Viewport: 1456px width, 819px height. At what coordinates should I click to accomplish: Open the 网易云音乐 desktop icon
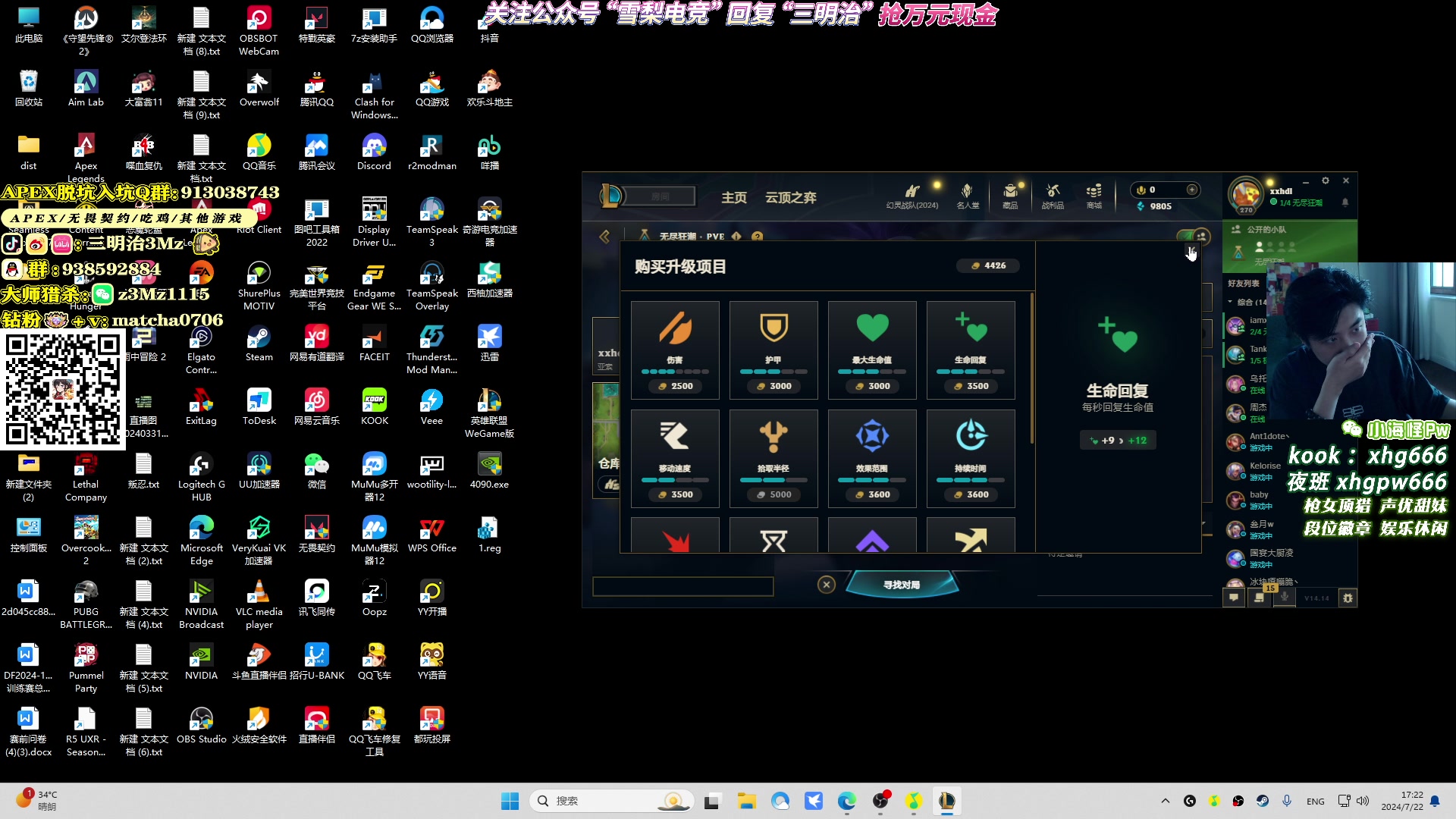point(316,407)
